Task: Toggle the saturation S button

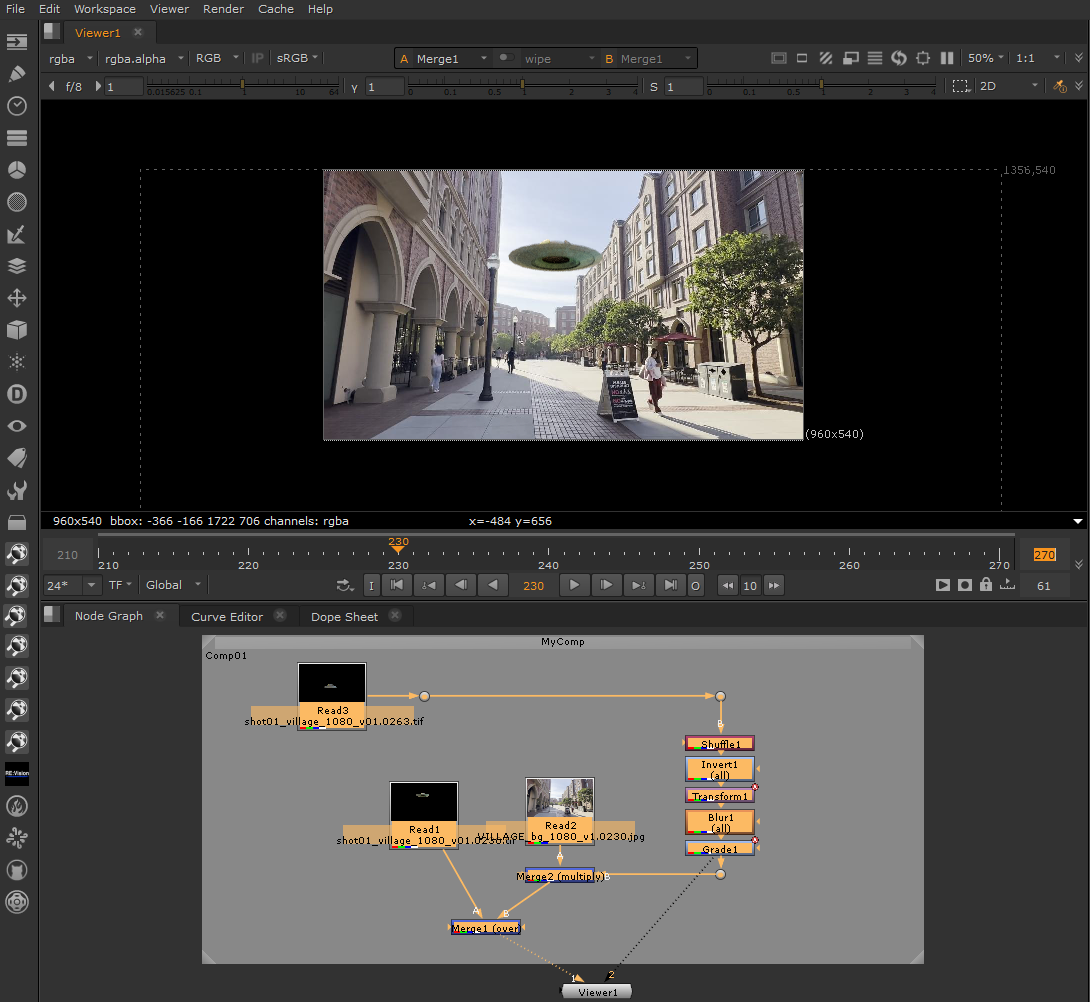Action: pos(653,87)
